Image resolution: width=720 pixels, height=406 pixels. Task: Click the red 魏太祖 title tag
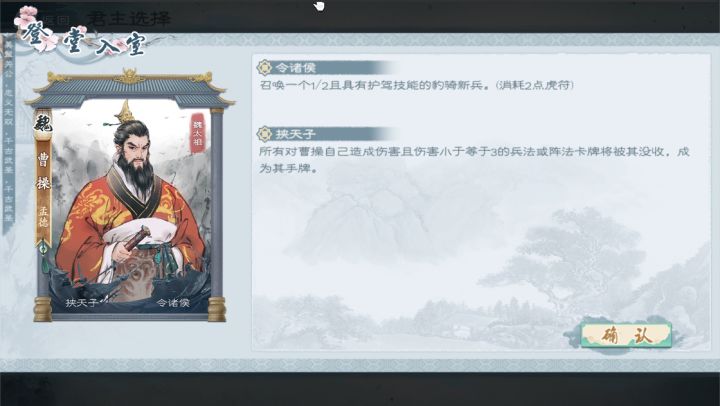[x=197, y=133]
